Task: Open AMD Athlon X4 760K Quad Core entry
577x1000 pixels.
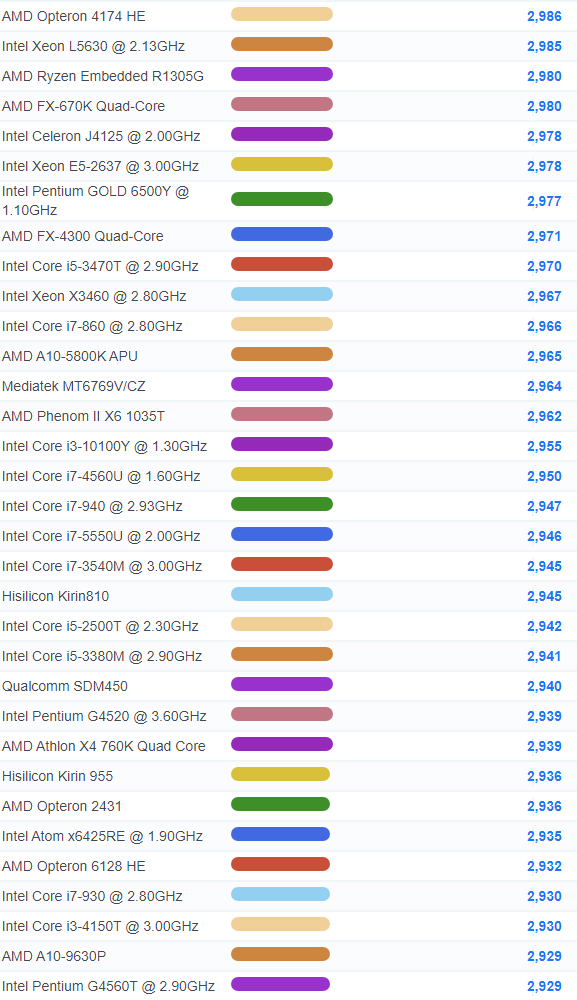Action: click(x=103, y=746)
